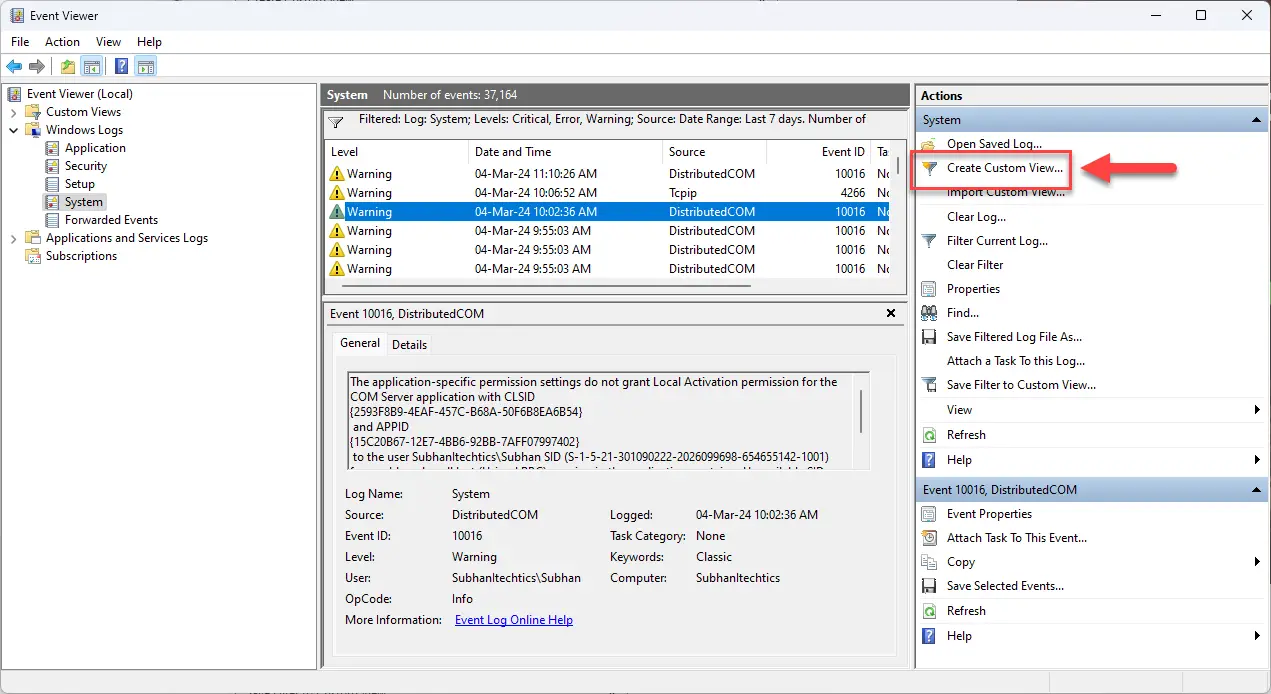Collapse the Windows Logs node
Viewport: 1271px width, 694px height.
pos(13,129)
